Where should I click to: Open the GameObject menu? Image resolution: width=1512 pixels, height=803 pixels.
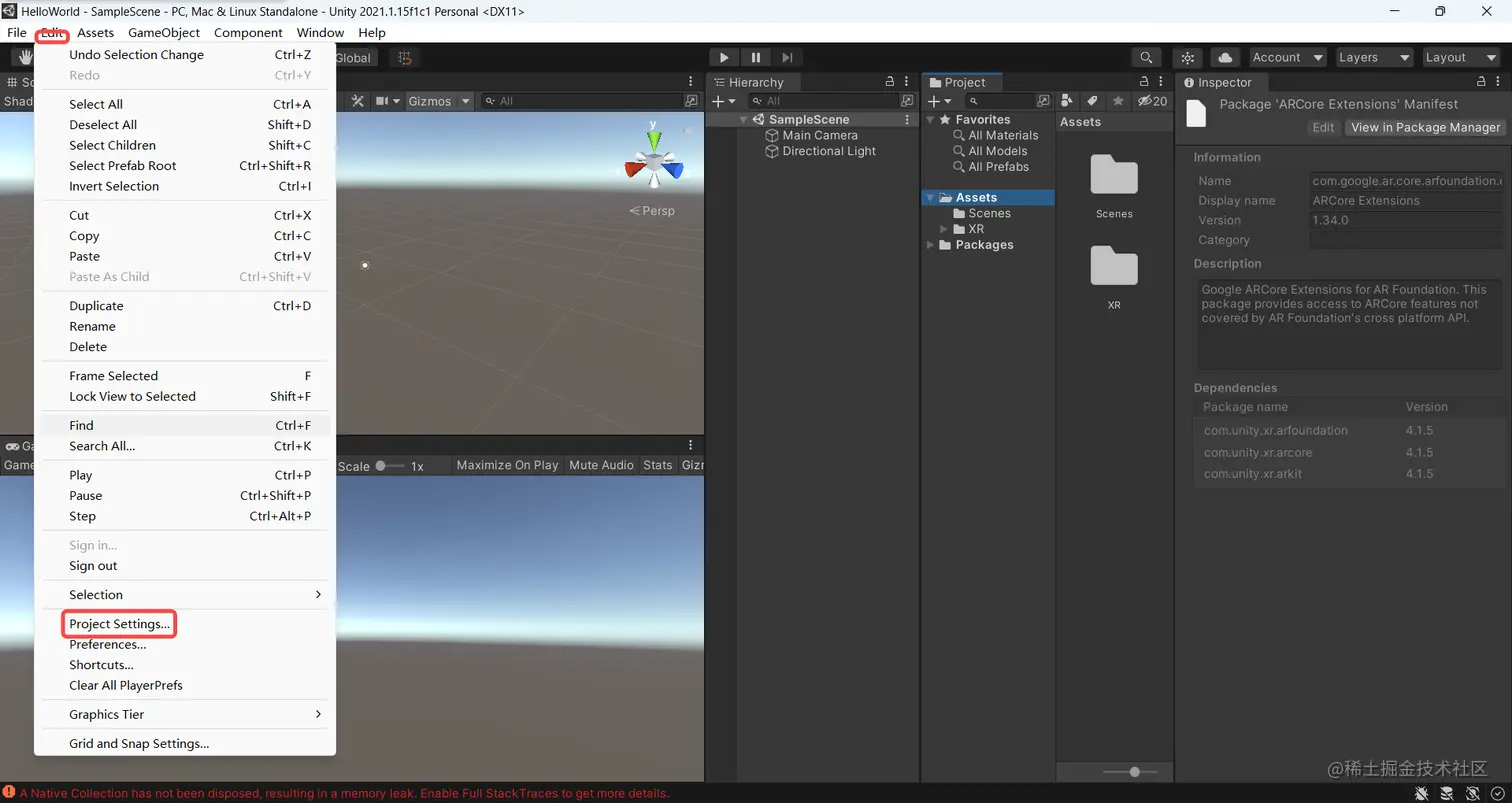click(x=164, y=33)
